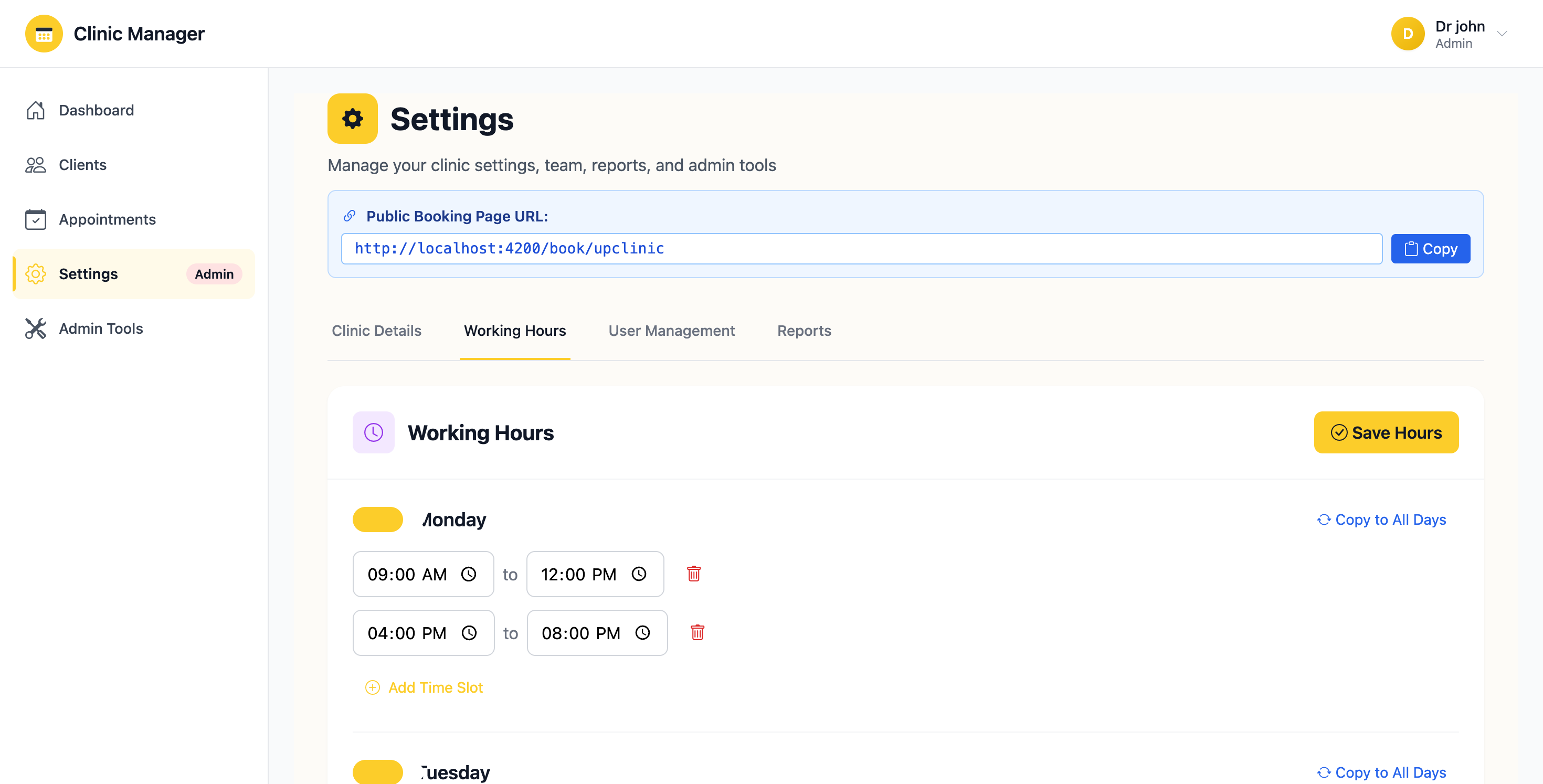Click the Settings gear icon in sidebar

tap(36, 274)
